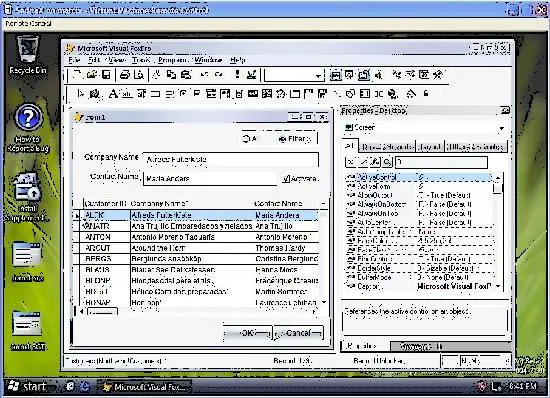Click the New file toolbar icon

77,75
